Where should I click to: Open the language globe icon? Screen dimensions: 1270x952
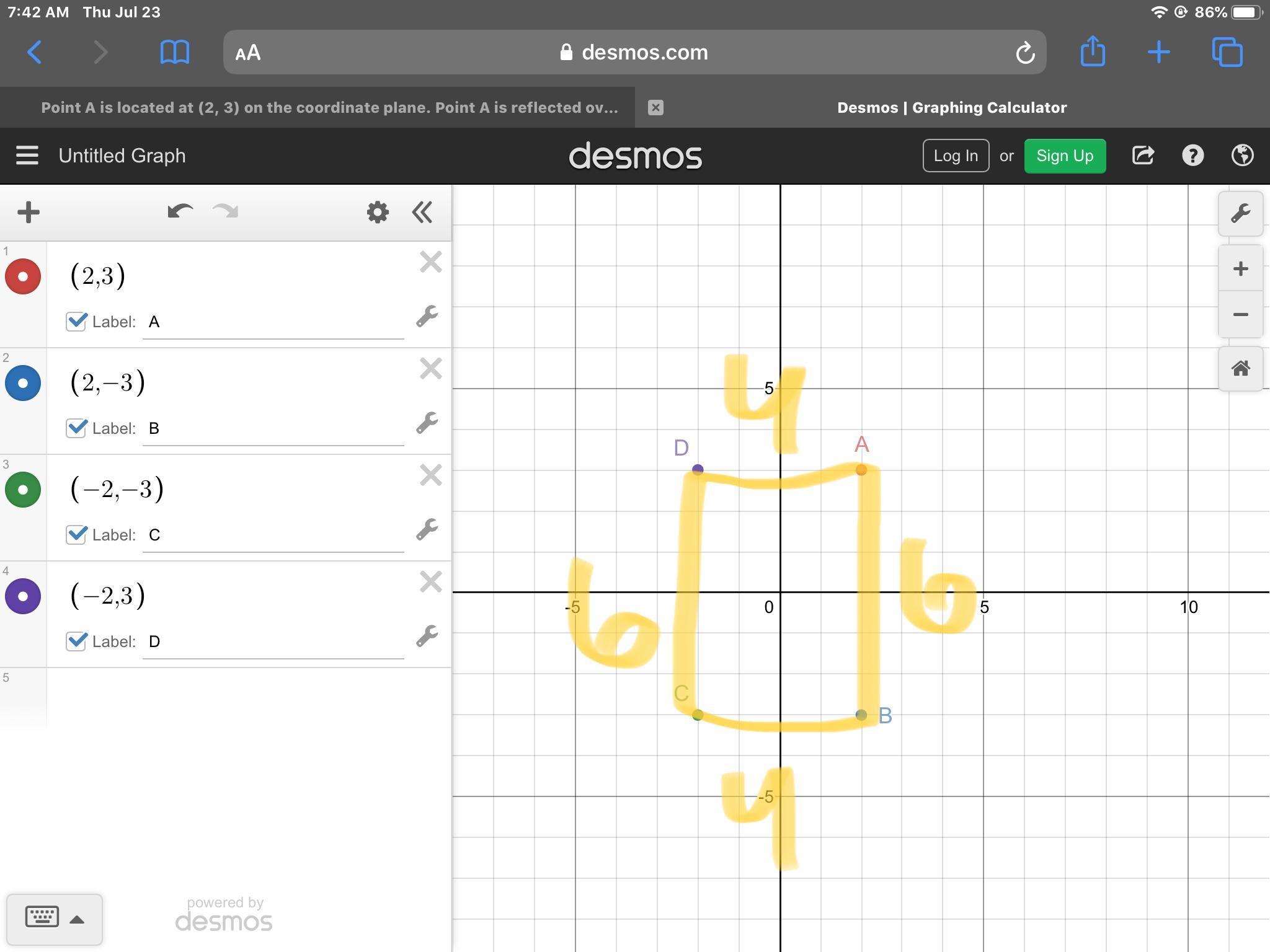click(1242, 156)
